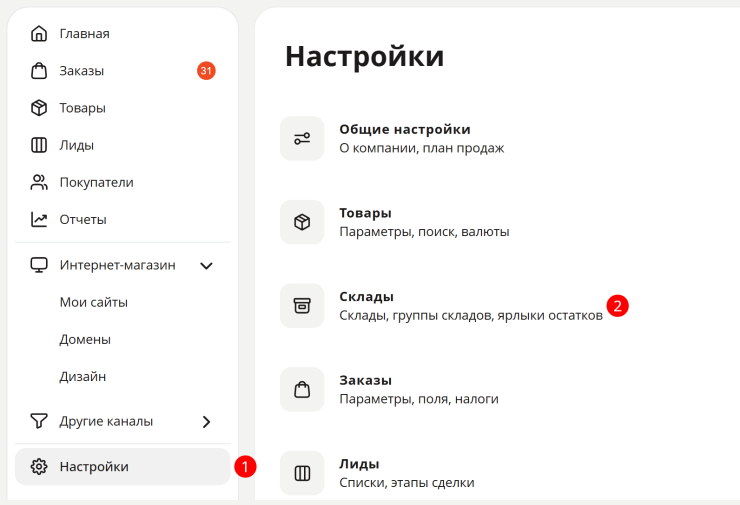Open the Склады settings heading
This screenshot has width=740, height=505.
click(366, 296)
